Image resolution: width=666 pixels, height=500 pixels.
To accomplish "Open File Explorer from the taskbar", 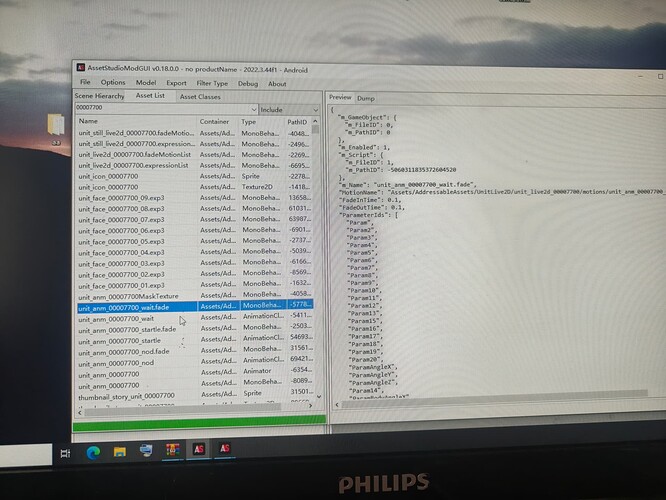I will [120, 452].
